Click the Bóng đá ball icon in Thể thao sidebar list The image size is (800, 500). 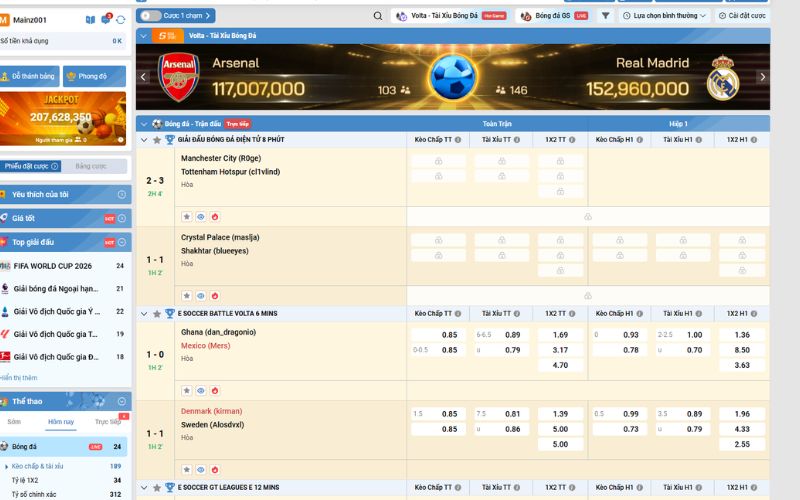(x=5, y=446)
